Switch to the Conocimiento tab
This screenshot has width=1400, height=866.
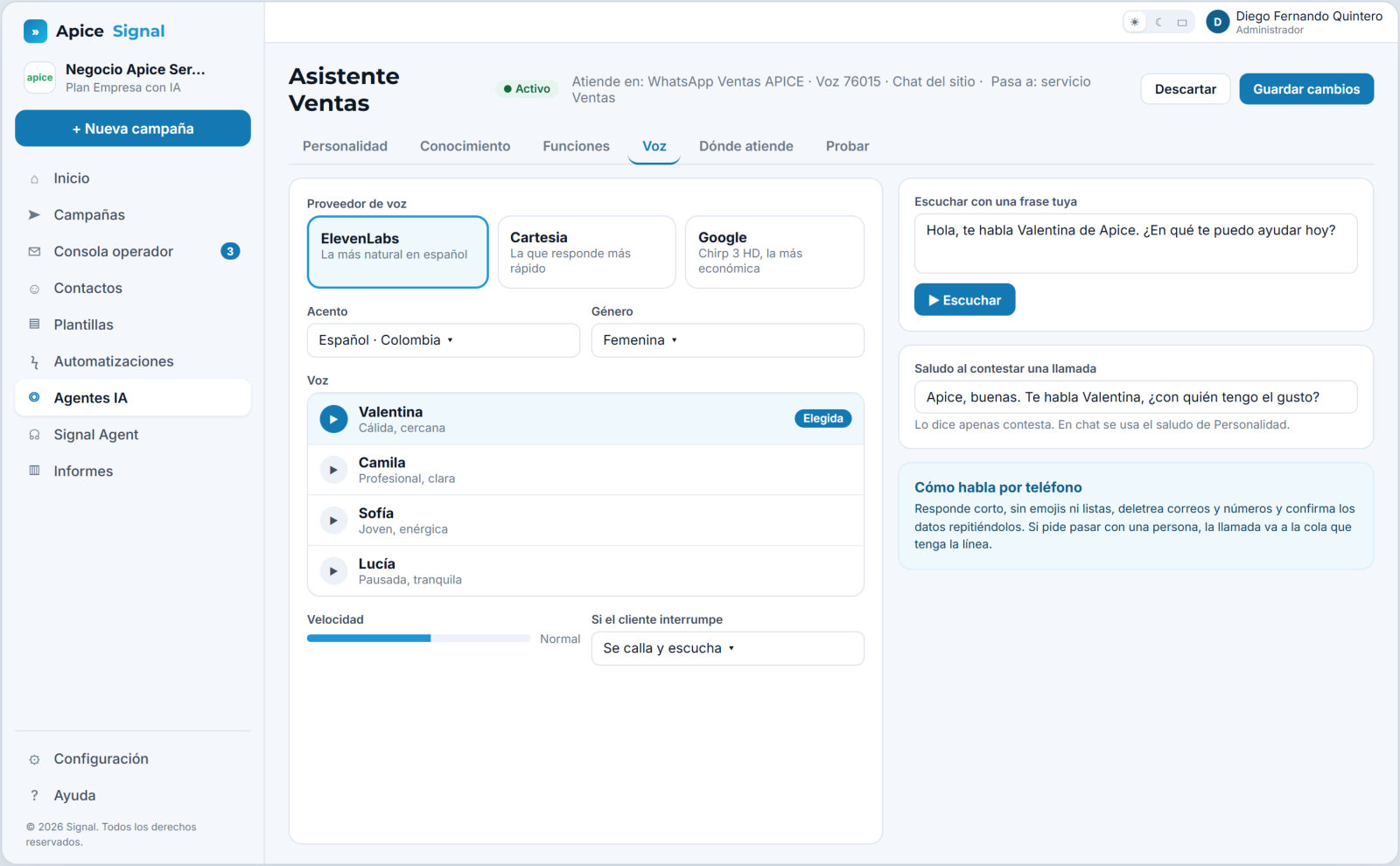click(x=465, y=146)
